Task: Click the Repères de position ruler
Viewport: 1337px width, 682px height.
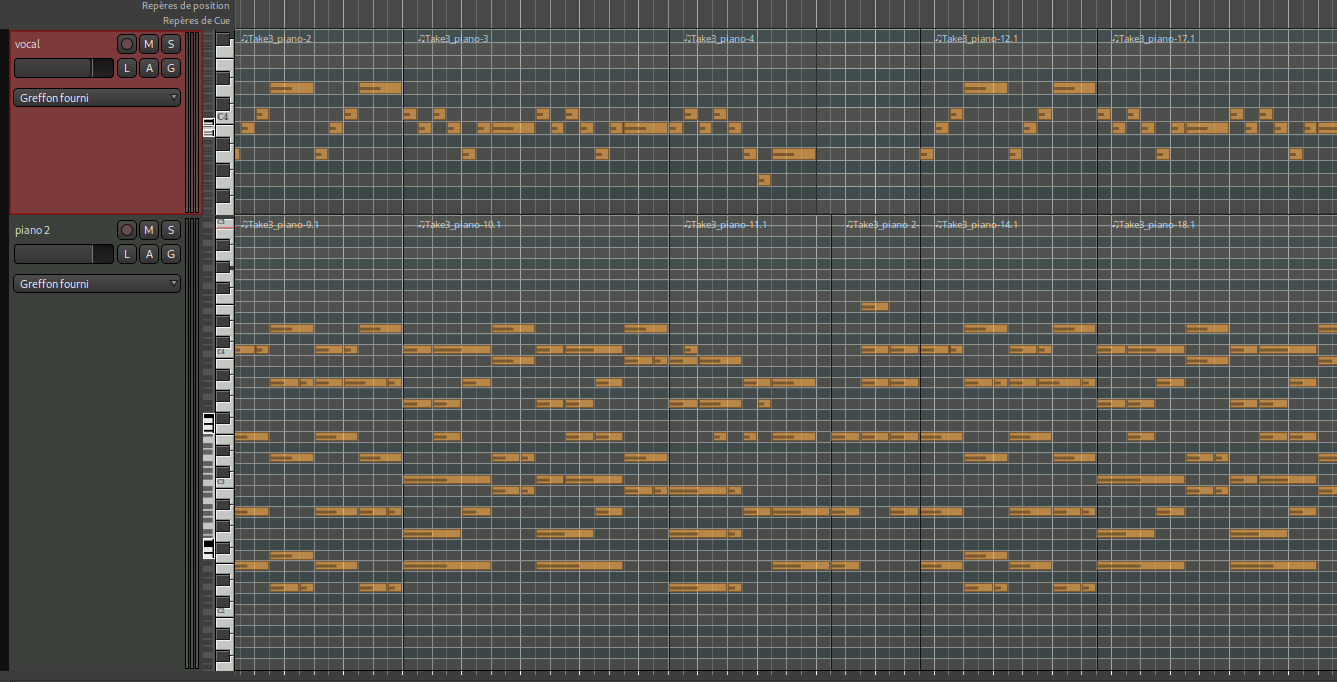Action: [x=700, y=6]
